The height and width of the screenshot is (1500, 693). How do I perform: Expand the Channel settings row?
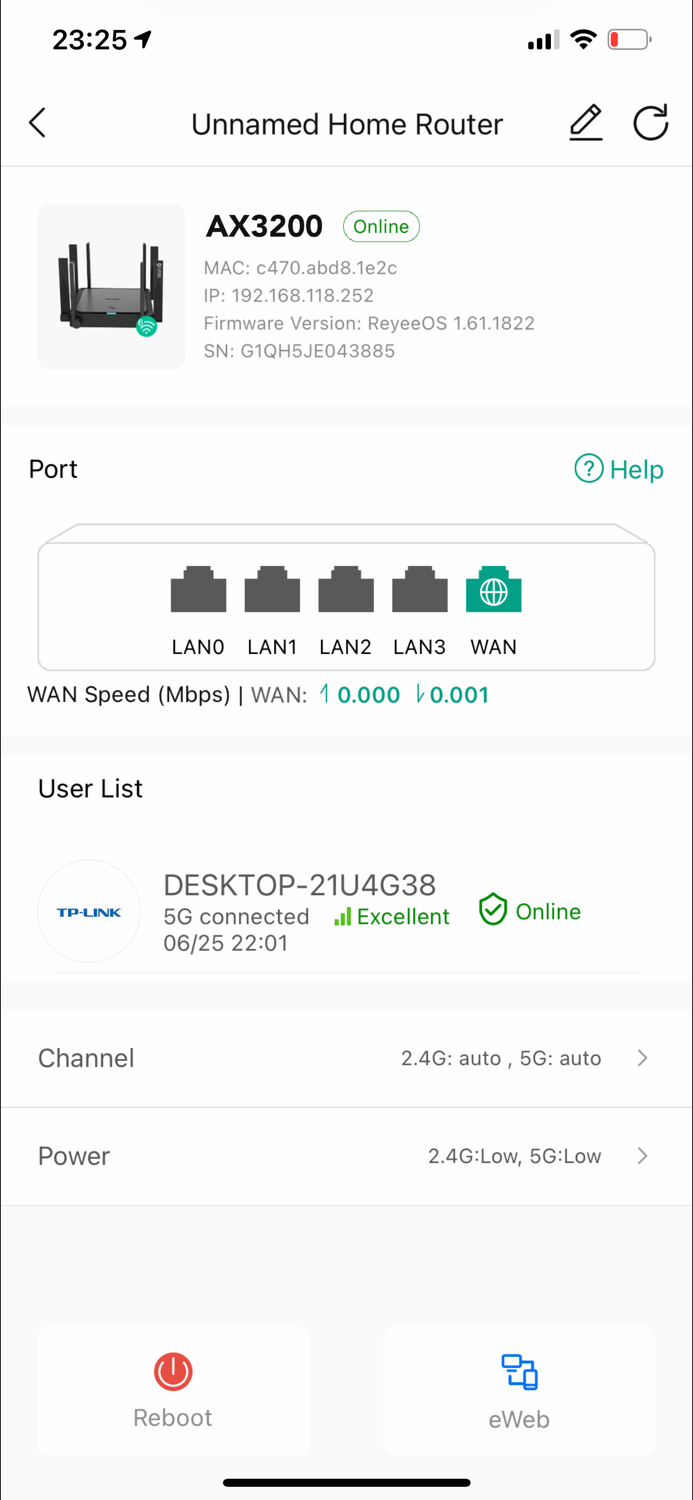coord(346,1058)
